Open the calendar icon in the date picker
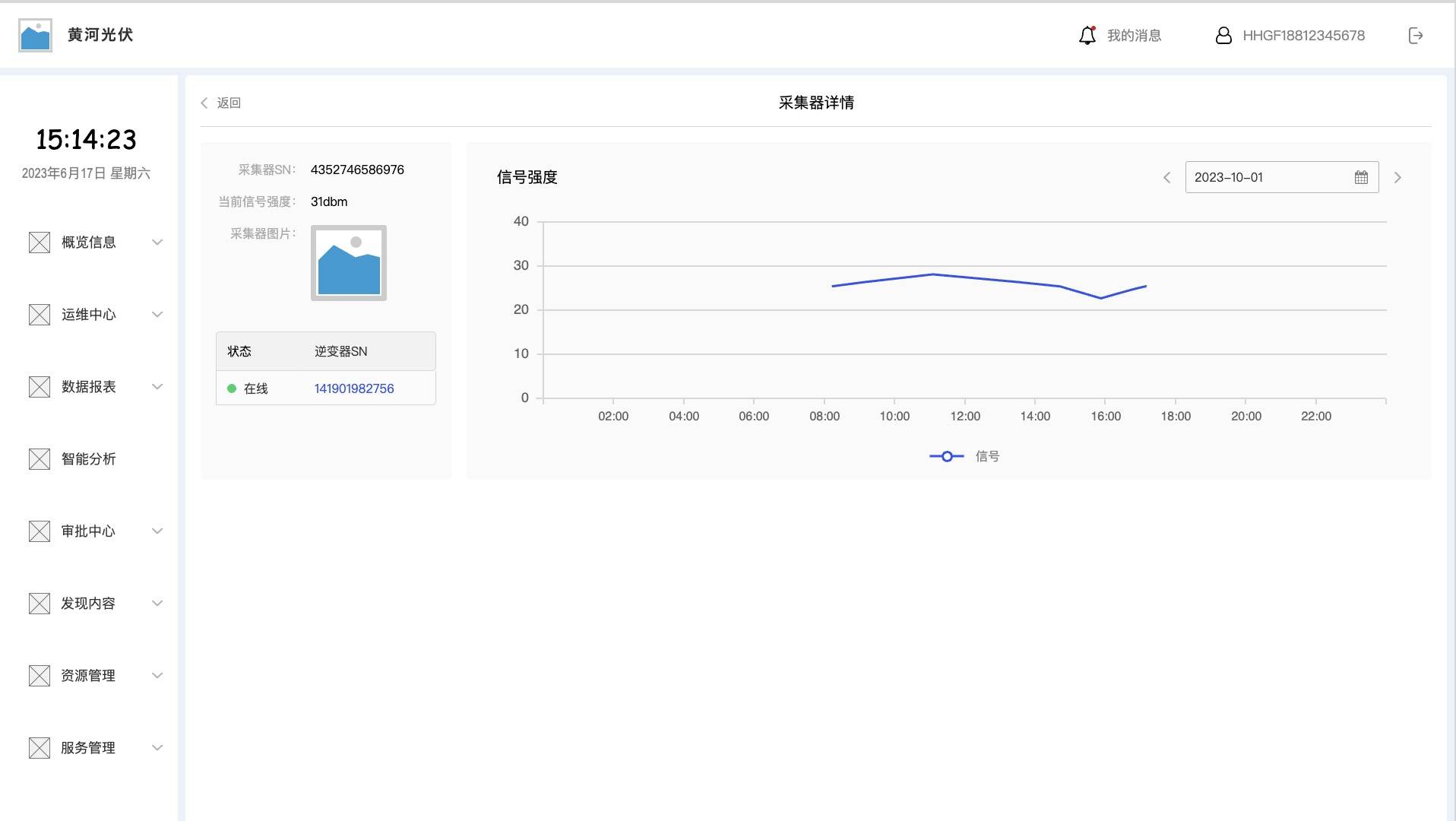 pyautogui.click(x=1360, y=177)
